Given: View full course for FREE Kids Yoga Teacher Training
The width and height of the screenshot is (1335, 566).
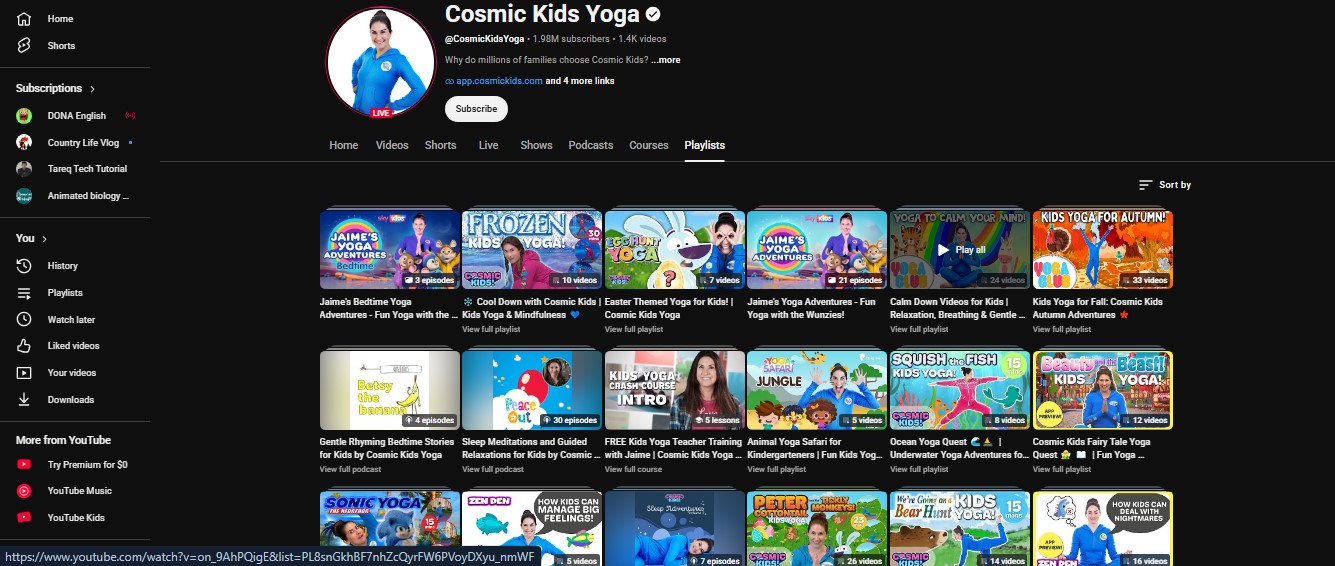Looking at the screenshot, I should tap(633, 469).
